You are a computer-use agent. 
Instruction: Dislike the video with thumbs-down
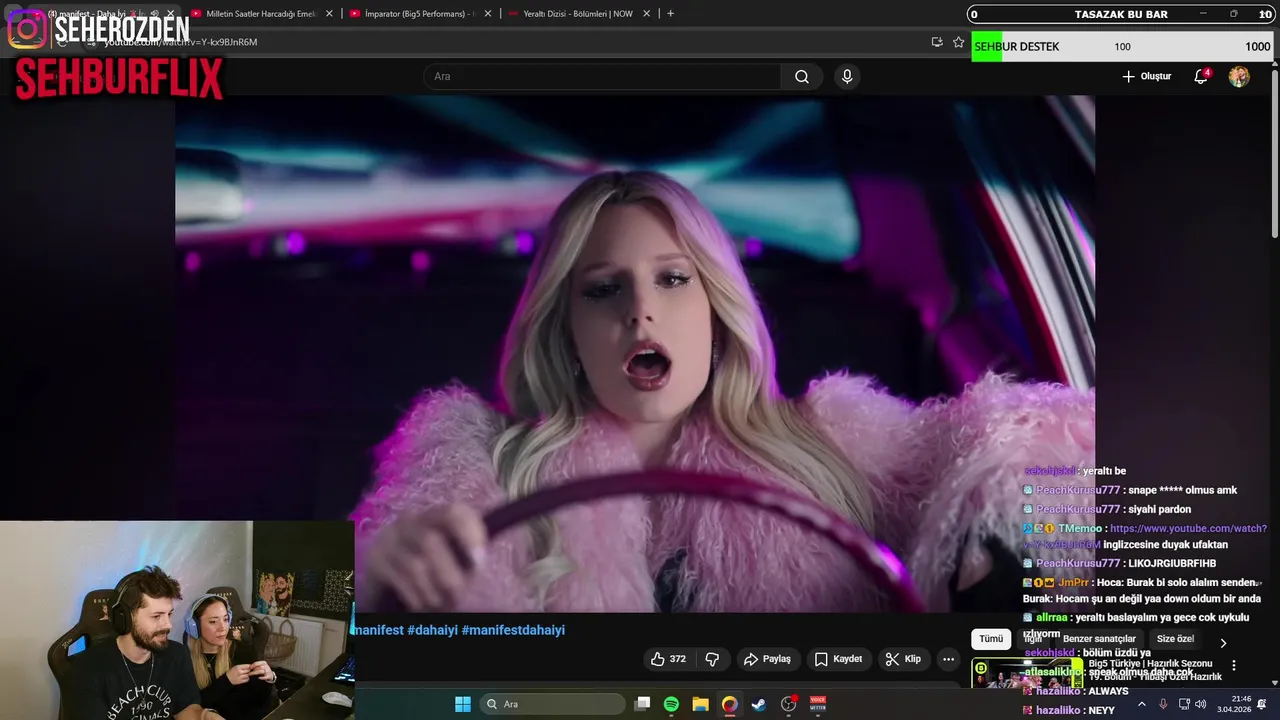click(712, 659)
